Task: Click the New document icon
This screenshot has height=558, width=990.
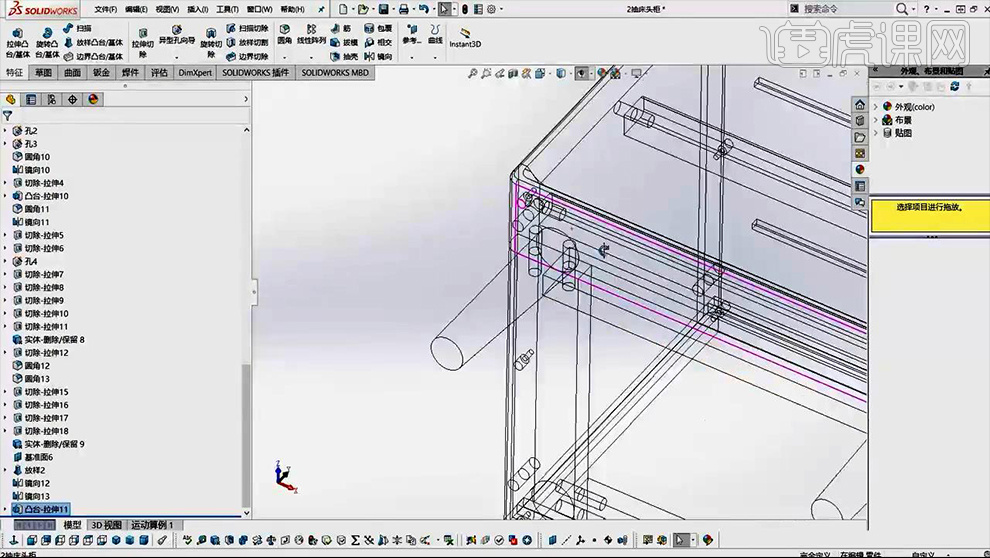Action: 343,9
